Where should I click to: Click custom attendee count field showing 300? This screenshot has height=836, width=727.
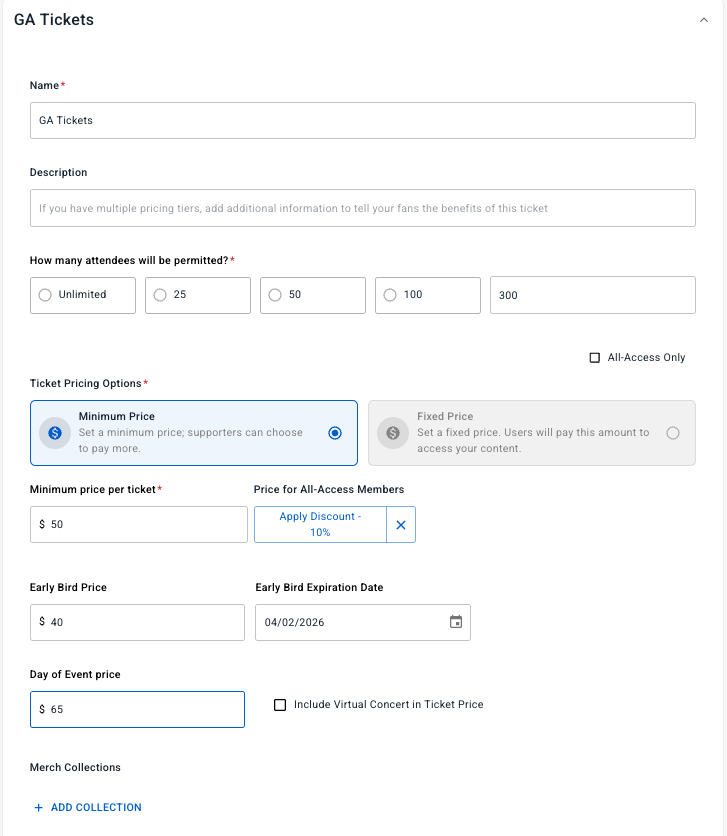click(592, 295)
